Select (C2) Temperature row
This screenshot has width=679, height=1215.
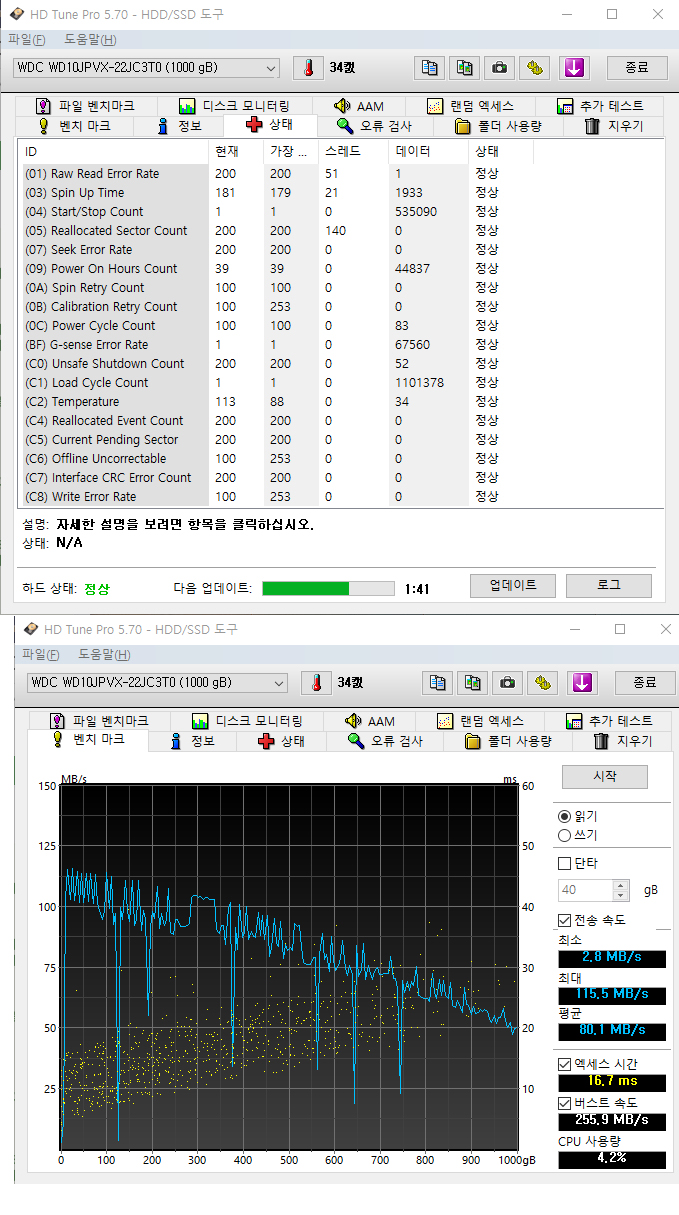276,402
